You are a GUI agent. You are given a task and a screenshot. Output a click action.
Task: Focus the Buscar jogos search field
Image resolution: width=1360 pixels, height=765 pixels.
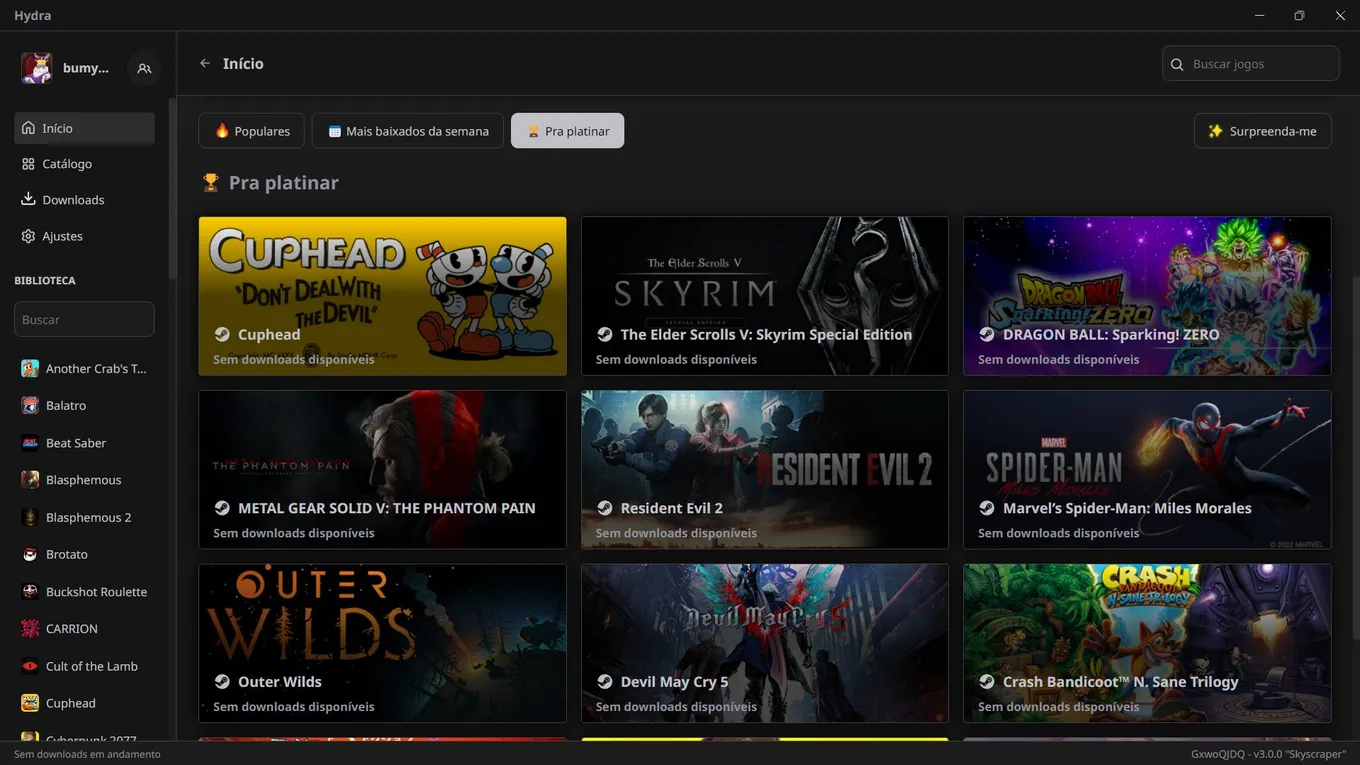[1251, 64]
